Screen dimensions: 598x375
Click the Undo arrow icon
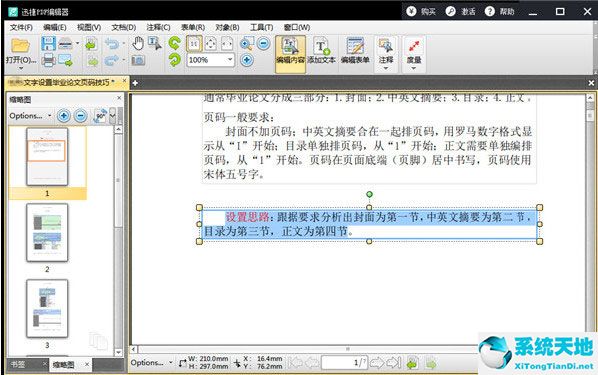click(x=112, y=43)
